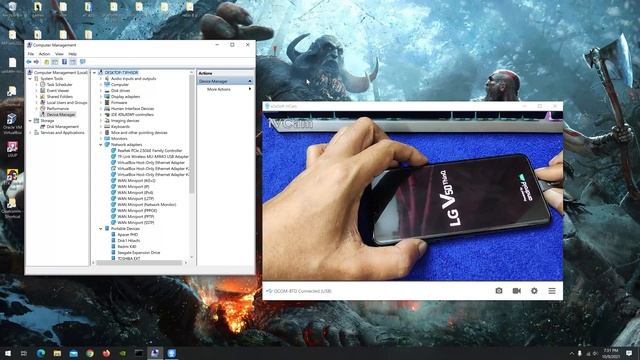Open the Help menu in Computer Management
640x360 pixels.
point(72,54)
